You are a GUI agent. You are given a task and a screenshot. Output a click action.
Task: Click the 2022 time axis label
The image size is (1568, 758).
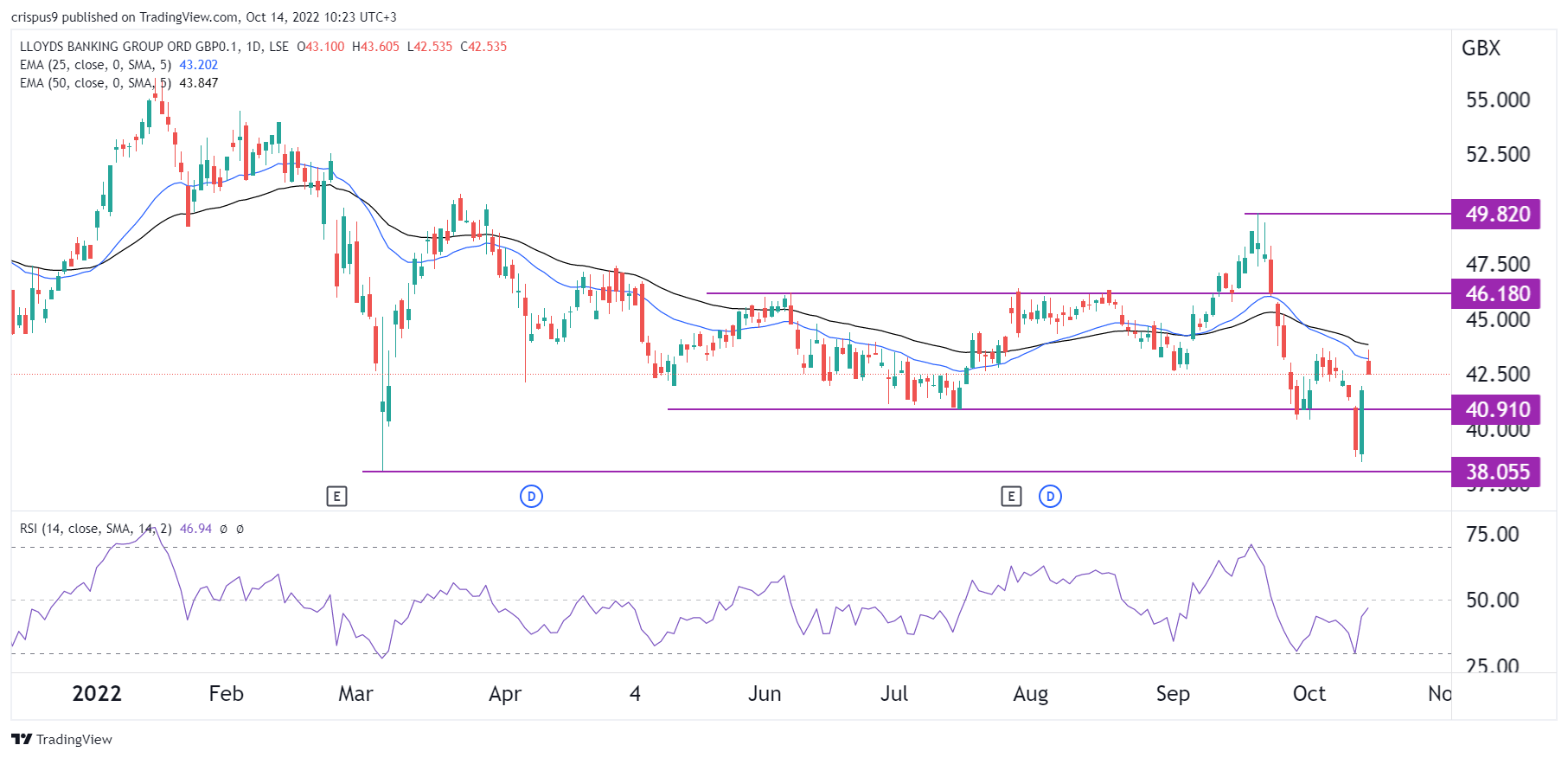(x=97, y=694)
